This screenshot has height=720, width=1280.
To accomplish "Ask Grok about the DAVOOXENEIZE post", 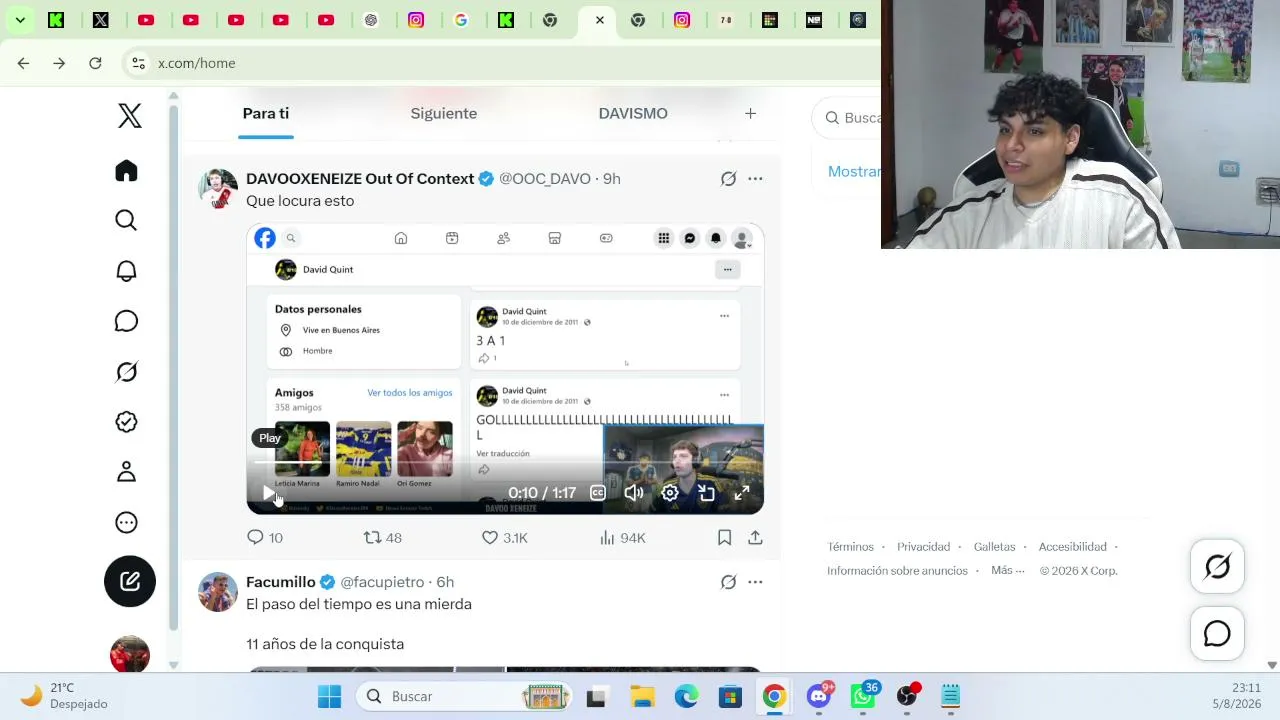I will (x=728, y=178).
